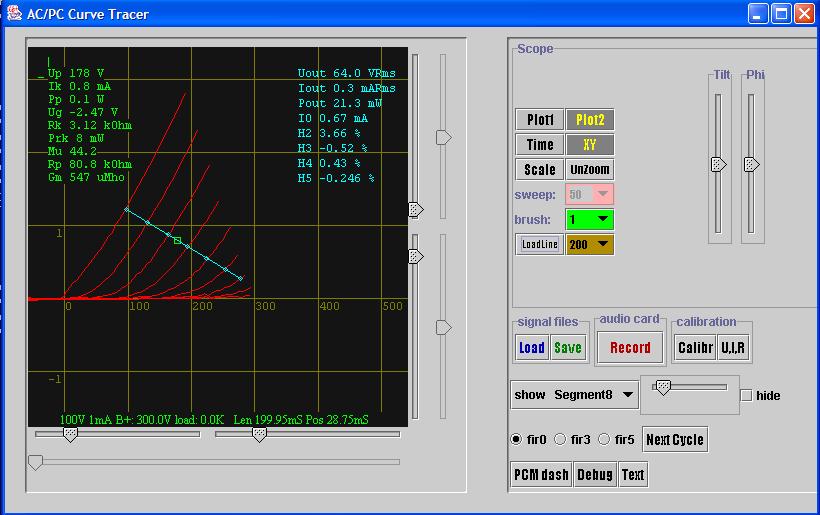Click the Next Cycle button

click(x=675, y=440)
